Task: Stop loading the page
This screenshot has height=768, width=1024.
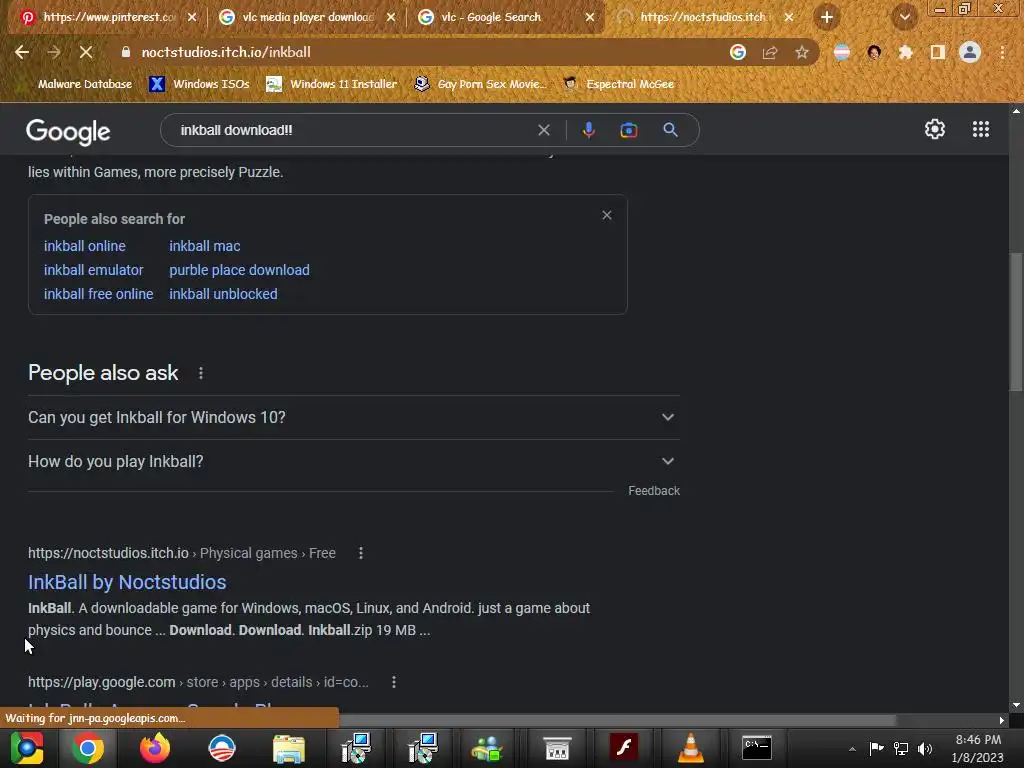Action: (x=86, y=52)
